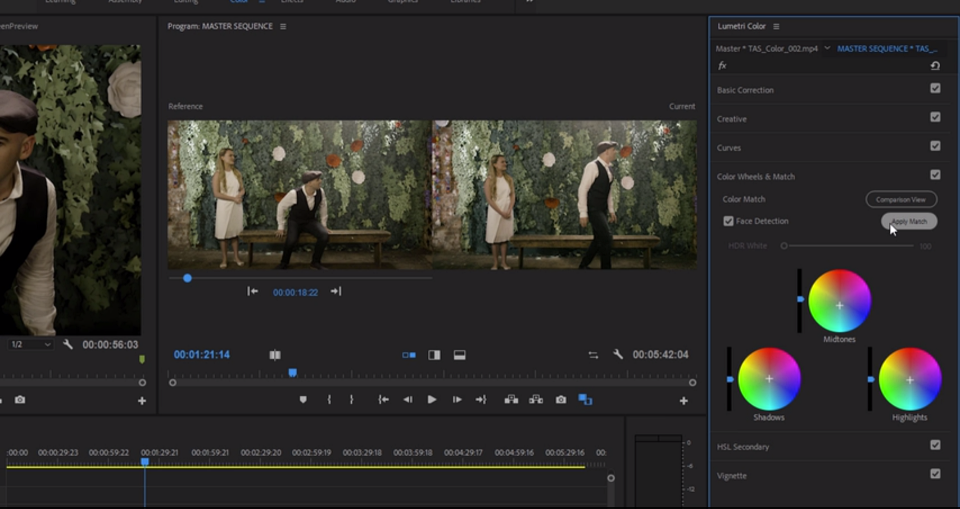Swap the Reference and Current sides

point(593,355)
